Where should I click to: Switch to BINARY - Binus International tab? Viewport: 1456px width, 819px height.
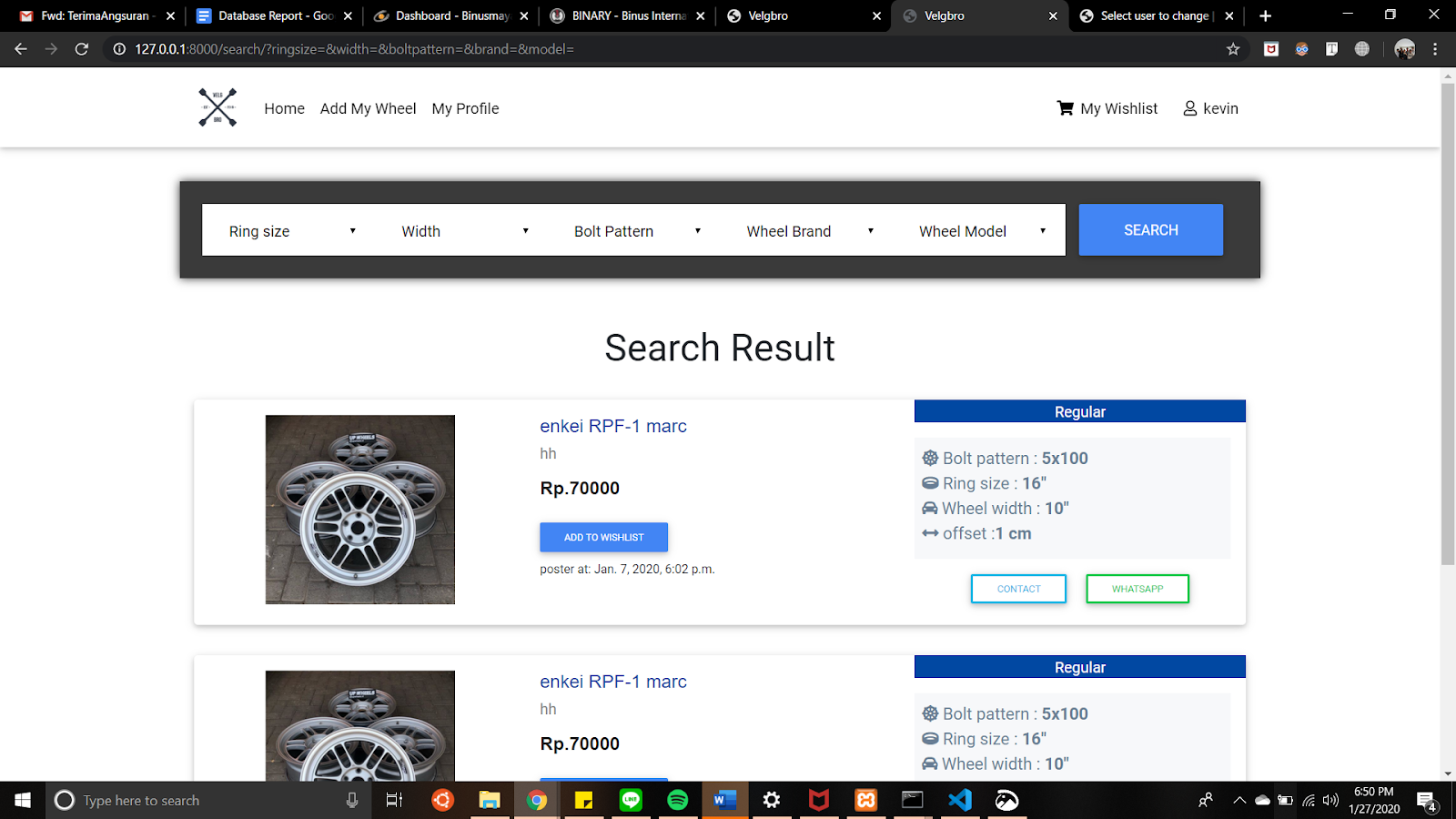coord(628,15)
